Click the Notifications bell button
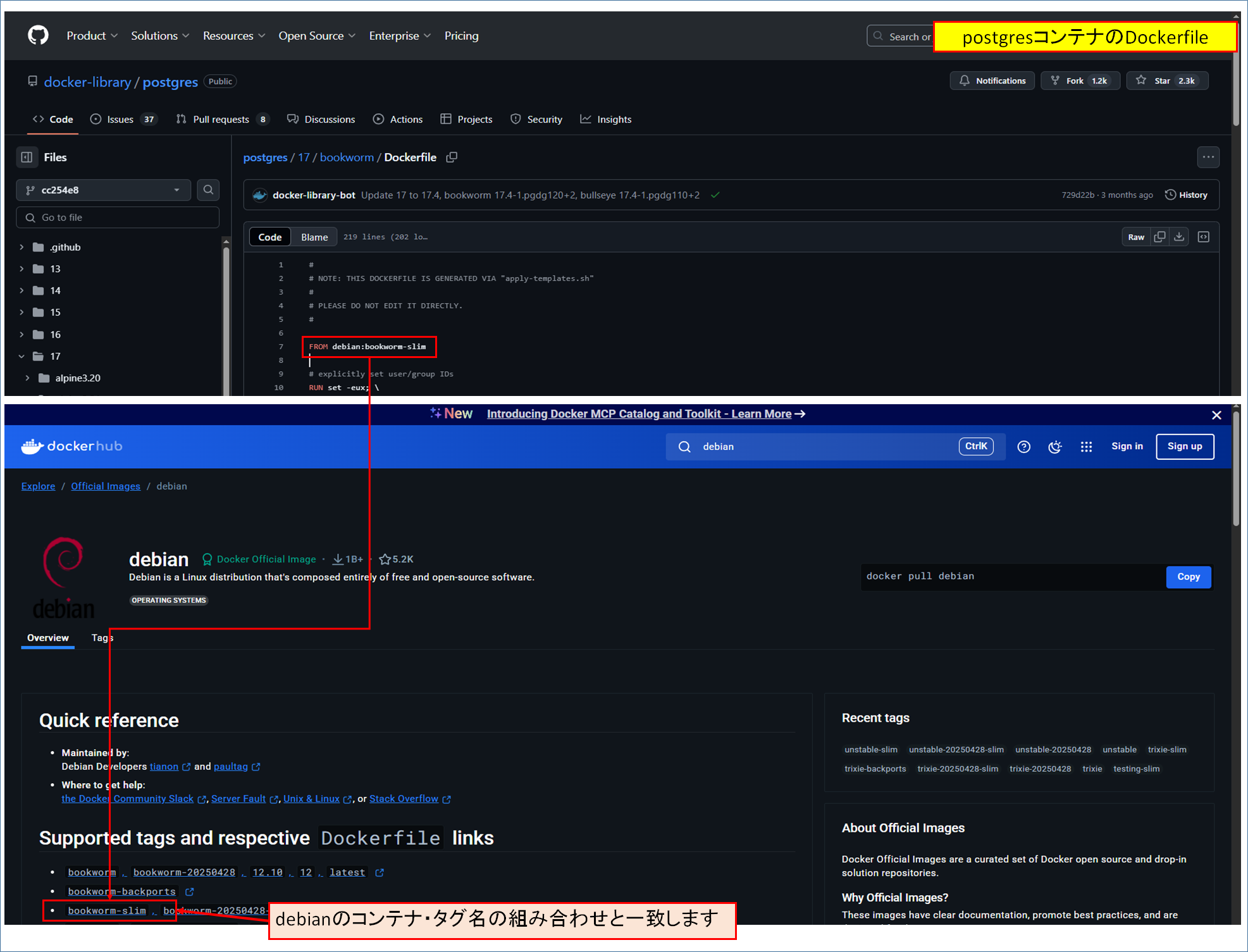This screenshot has height=952, width=1248. pyautogui.click(x=992, y=80)
